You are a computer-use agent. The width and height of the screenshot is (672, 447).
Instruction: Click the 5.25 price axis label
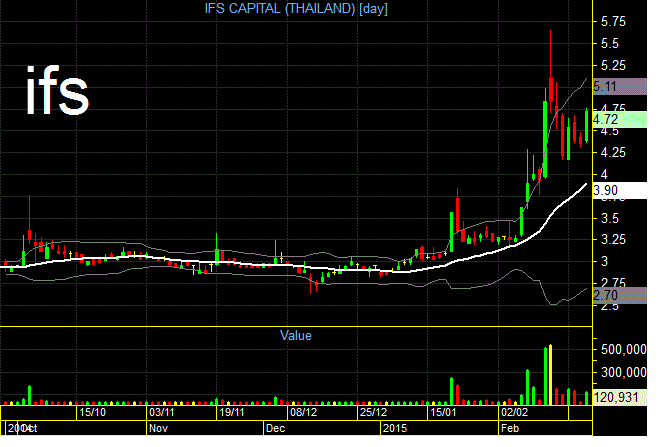[x=613, y=65]
